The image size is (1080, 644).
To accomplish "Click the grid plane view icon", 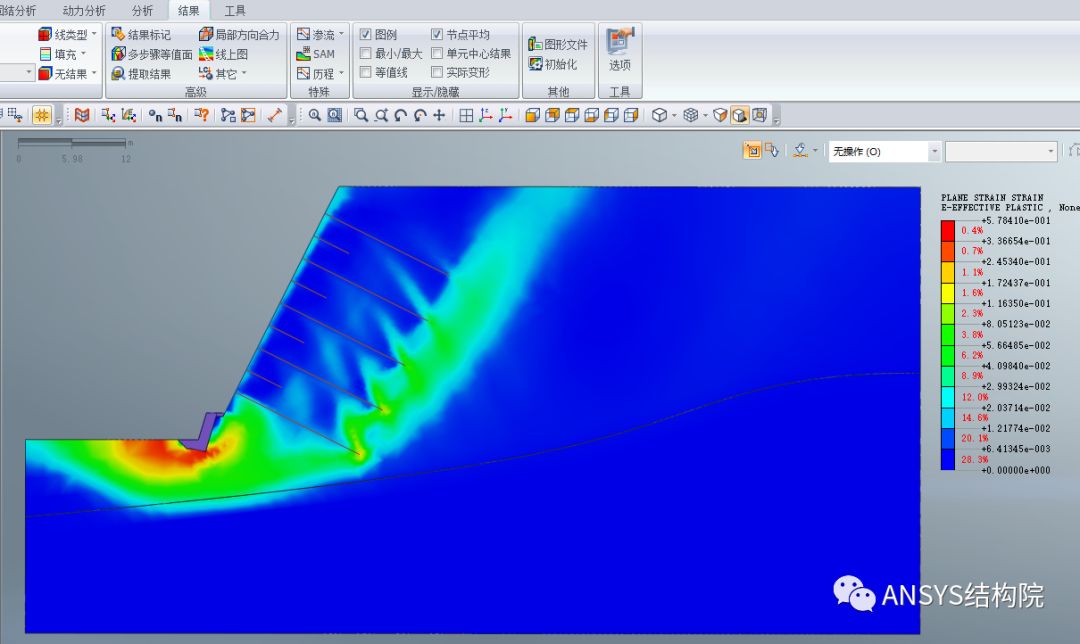I will click(466, 115).
